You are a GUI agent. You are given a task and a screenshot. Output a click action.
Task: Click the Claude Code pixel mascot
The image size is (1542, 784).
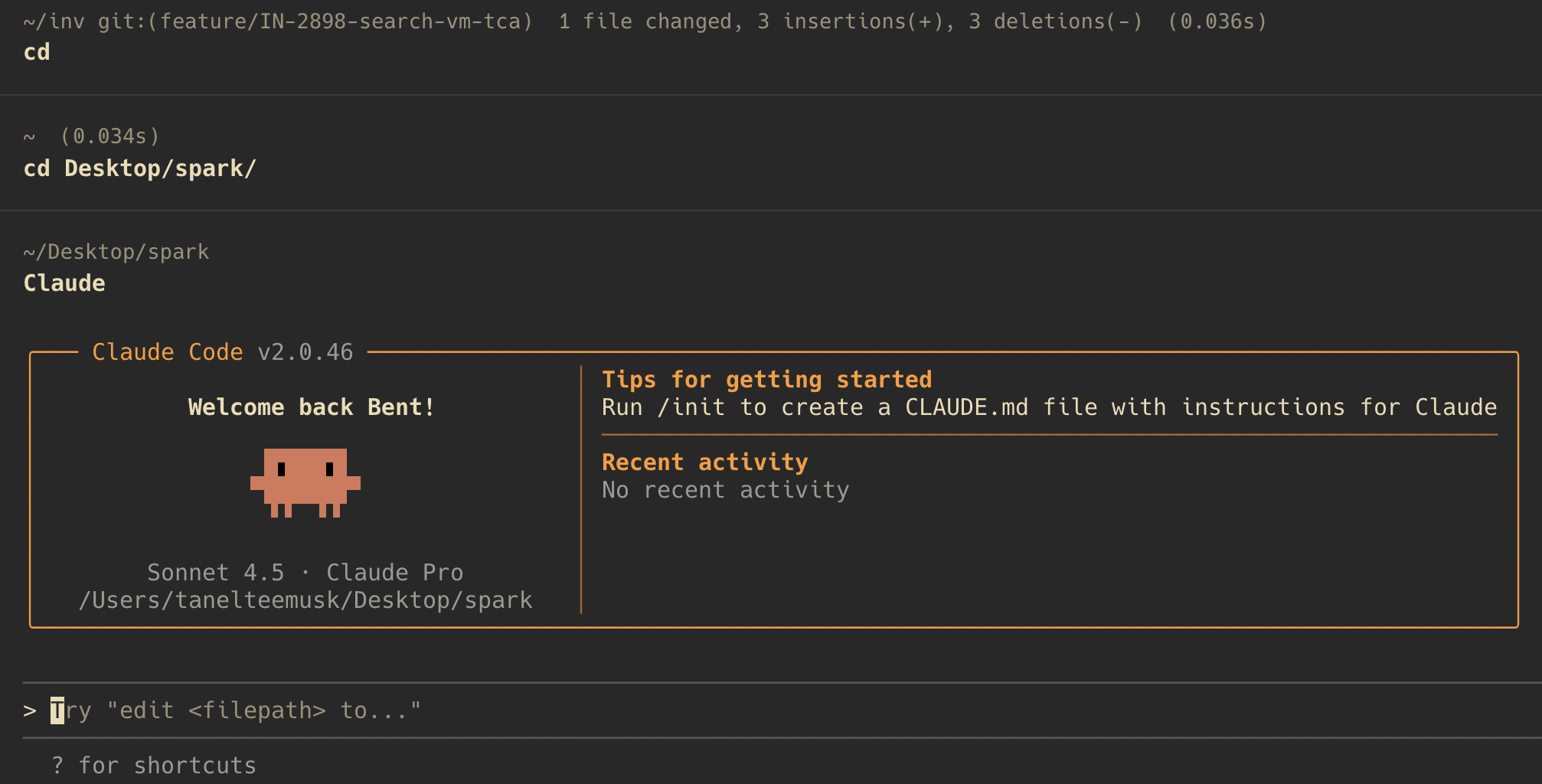tap(305, 482)
